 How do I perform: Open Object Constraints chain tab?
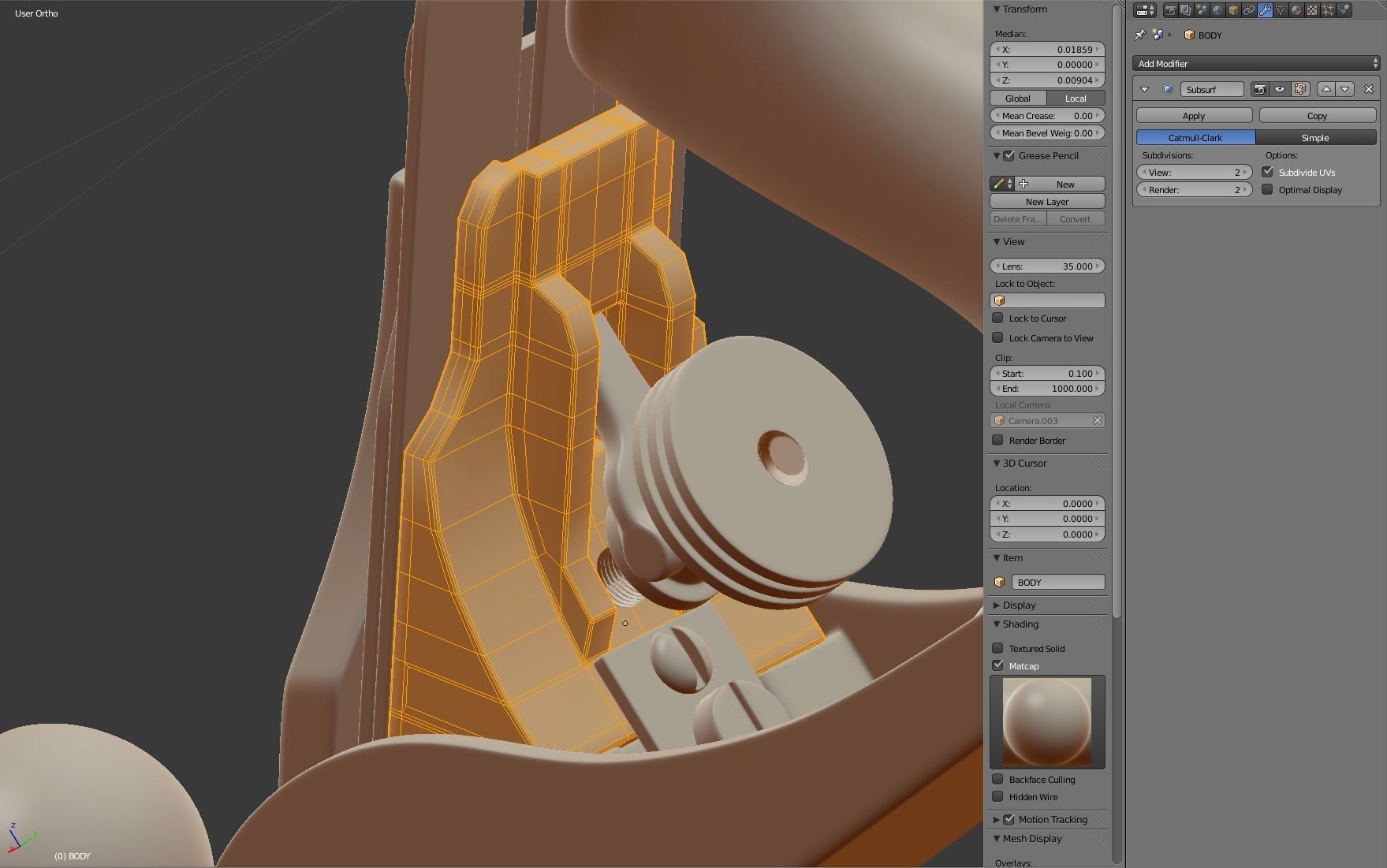[1249, 10]
